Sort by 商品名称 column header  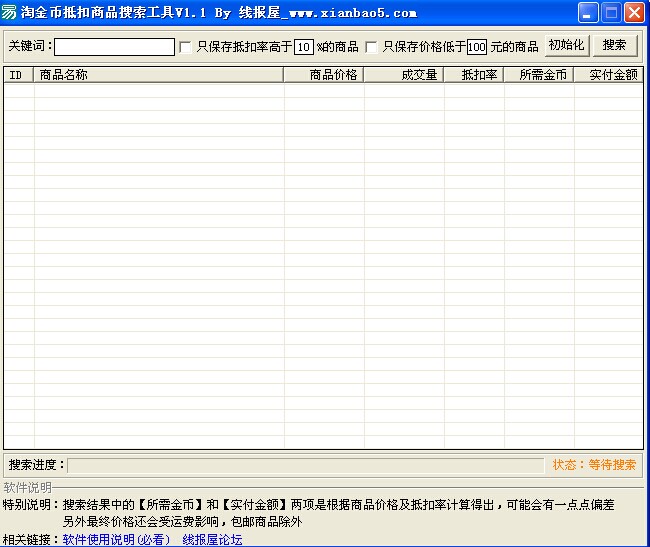(x=159, y=75)
